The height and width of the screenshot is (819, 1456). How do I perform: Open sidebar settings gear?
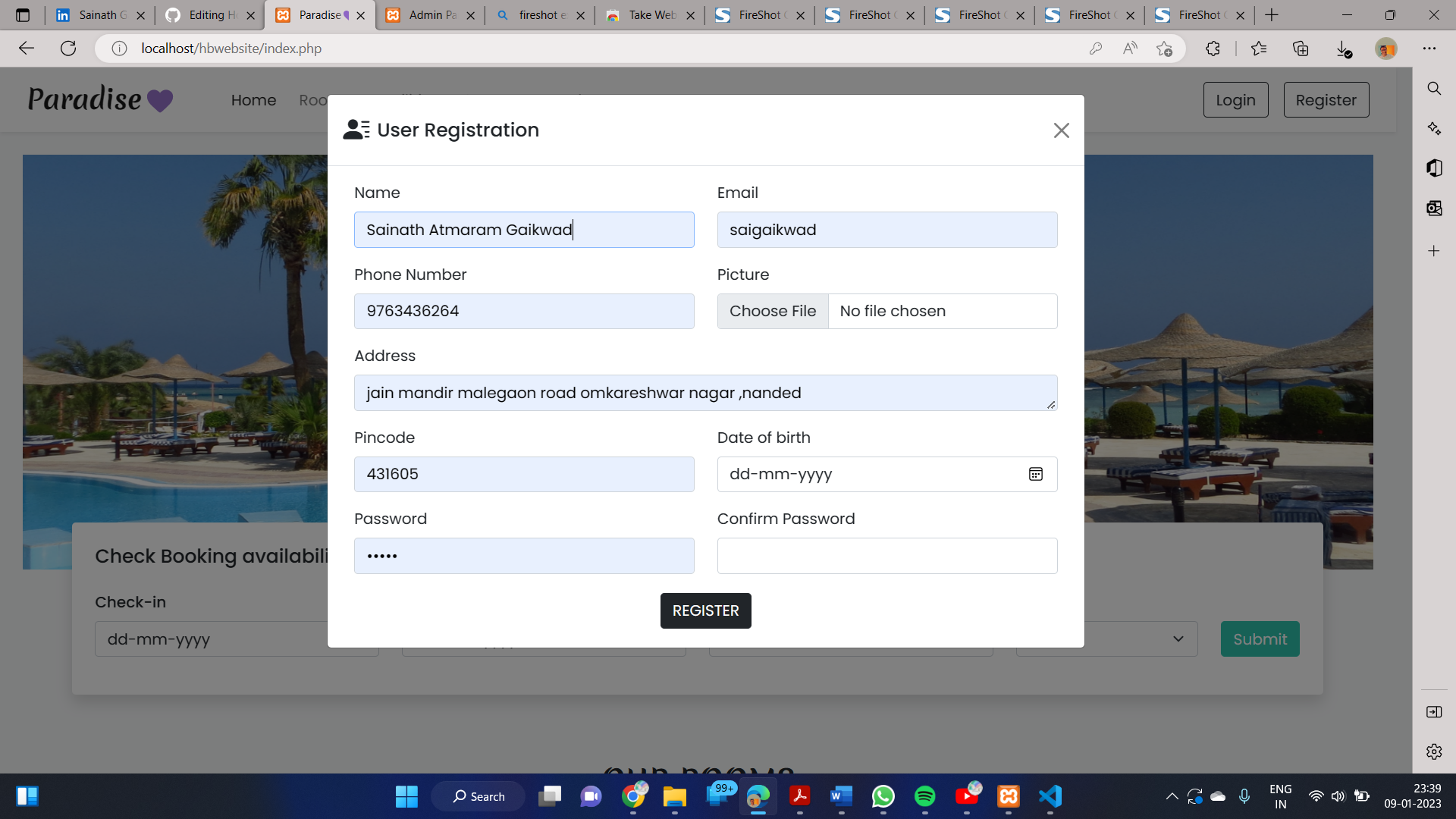[x=1433, y=752]
